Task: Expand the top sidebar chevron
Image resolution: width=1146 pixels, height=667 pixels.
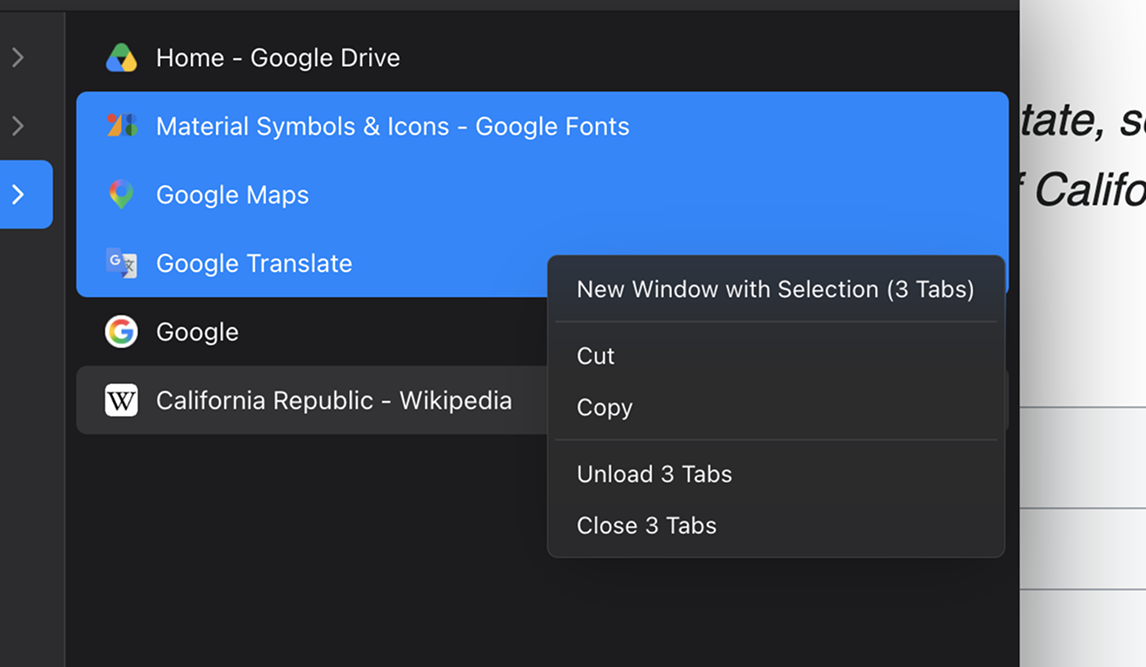Action: [18, 57]
